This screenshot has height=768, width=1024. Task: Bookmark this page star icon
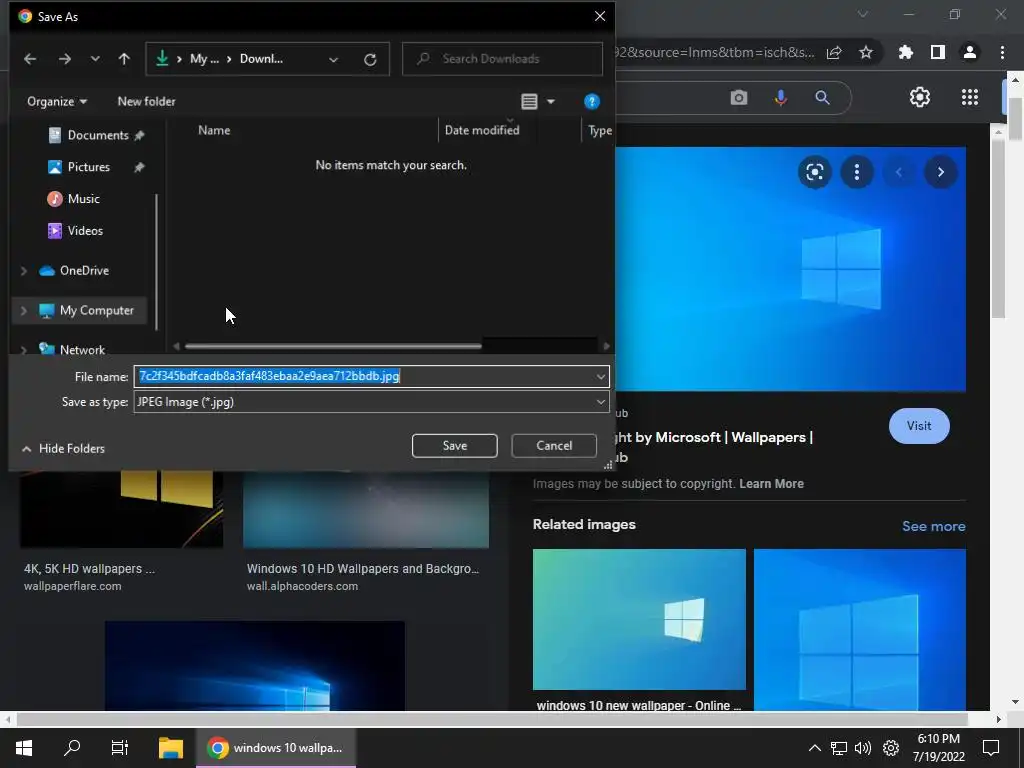click(866, 52)
